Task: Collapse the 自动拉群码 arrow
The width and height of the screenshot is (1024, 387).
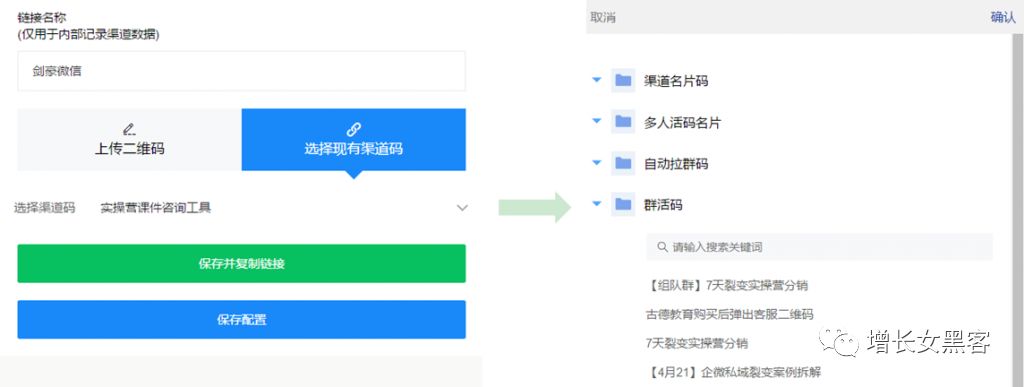Action: click(596, 163)
